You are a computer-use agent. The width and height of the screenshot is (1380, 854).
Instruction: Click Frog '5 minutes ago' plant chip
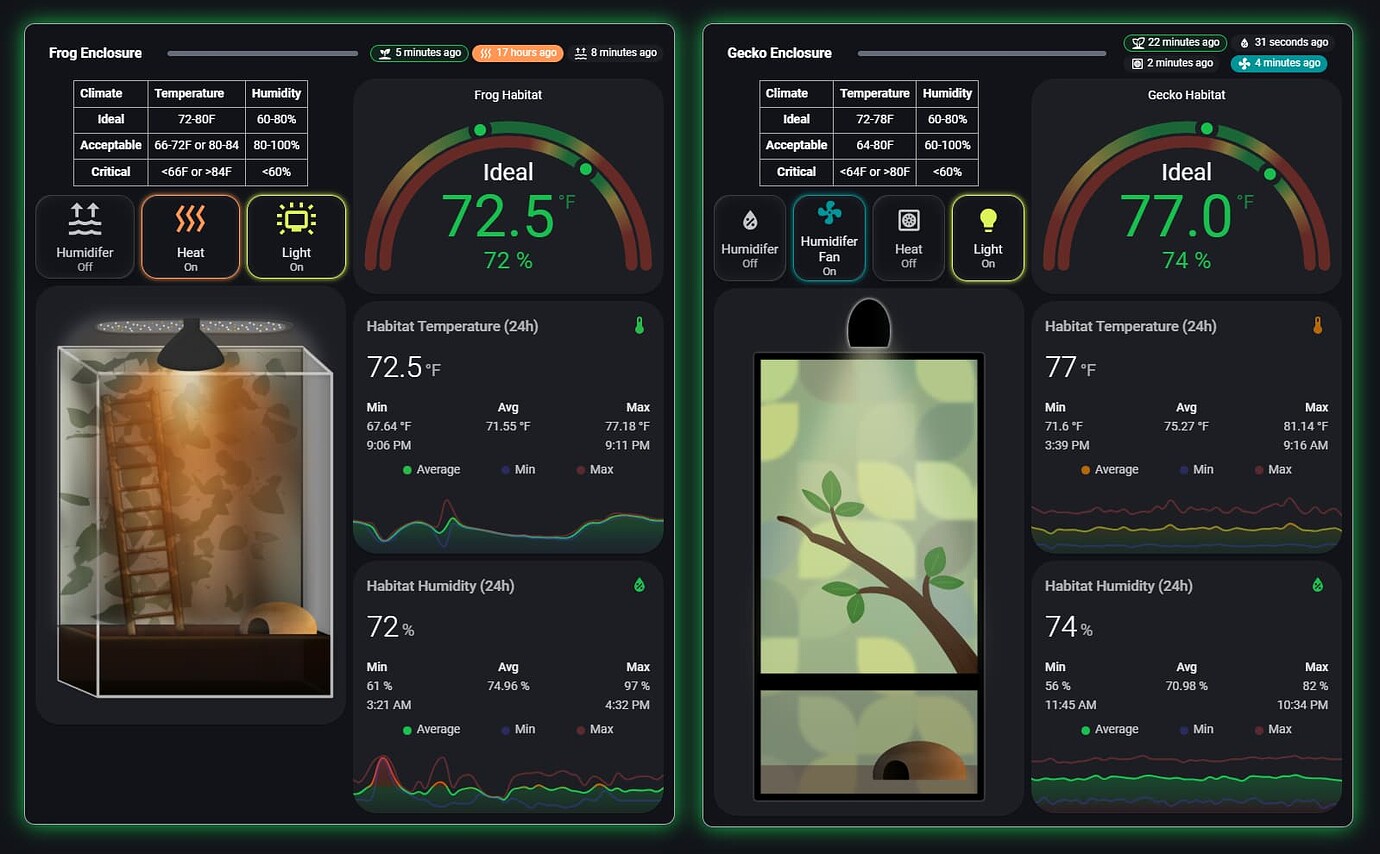click(419, 53)
